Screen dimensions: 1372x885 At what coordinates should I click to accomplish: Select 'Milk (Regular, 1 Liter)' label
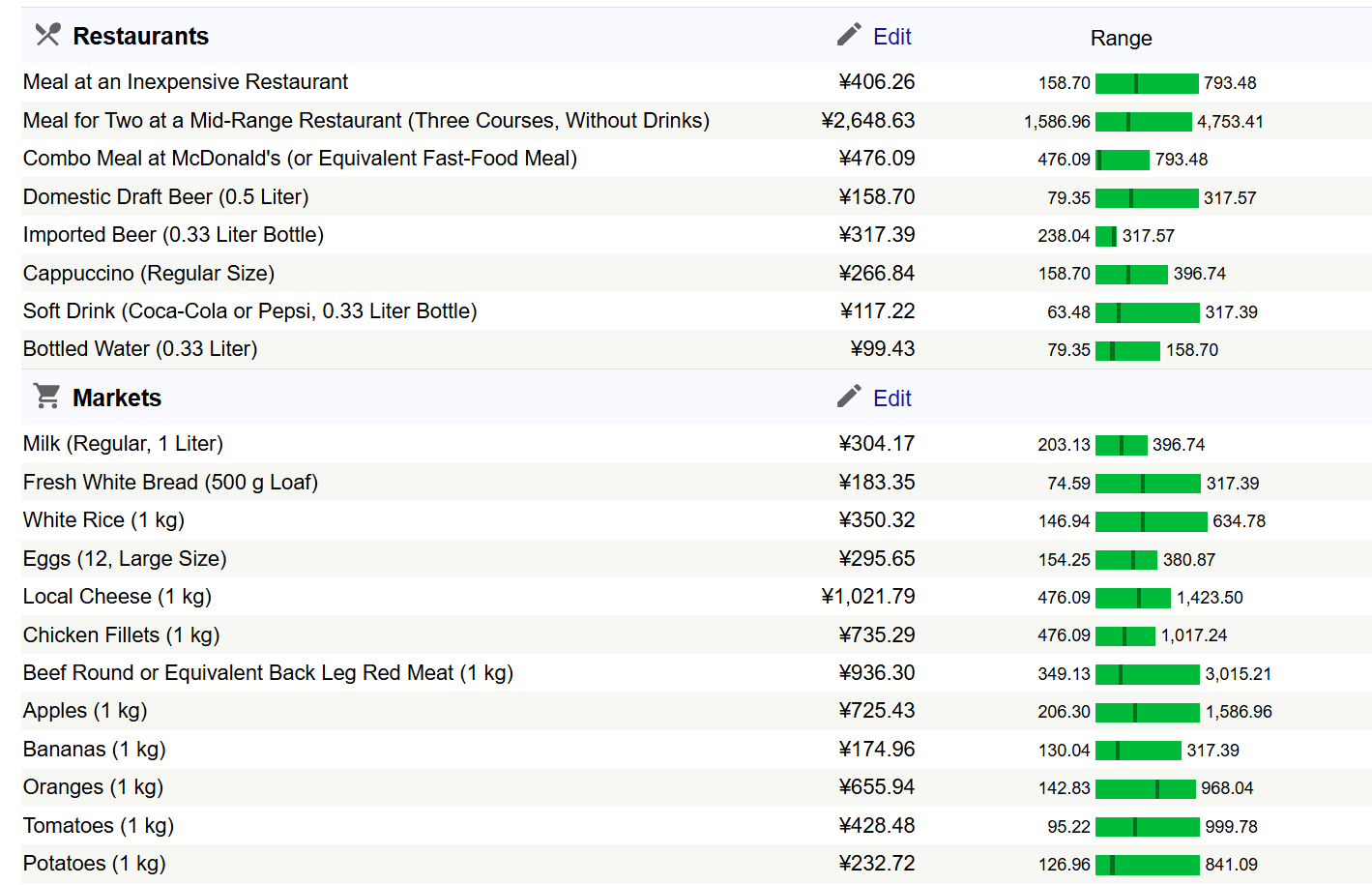click(123, 444)
